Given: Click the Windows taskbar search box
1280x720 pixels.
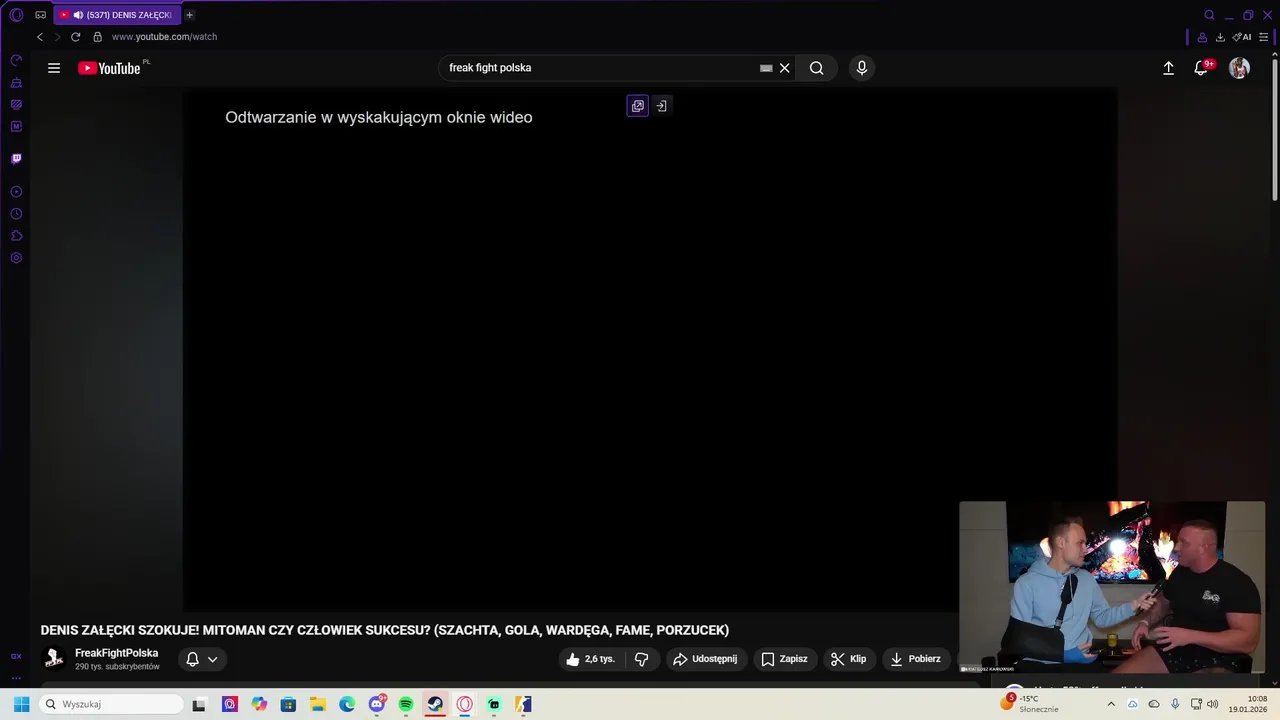Looking at the screenshot, I should tap(112, 704).
